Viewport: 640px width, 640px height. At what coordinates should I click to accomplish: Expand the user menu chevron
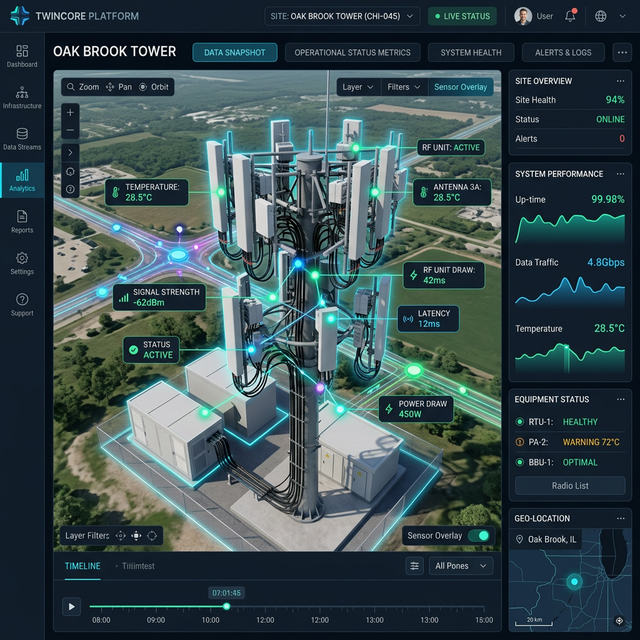622,16
